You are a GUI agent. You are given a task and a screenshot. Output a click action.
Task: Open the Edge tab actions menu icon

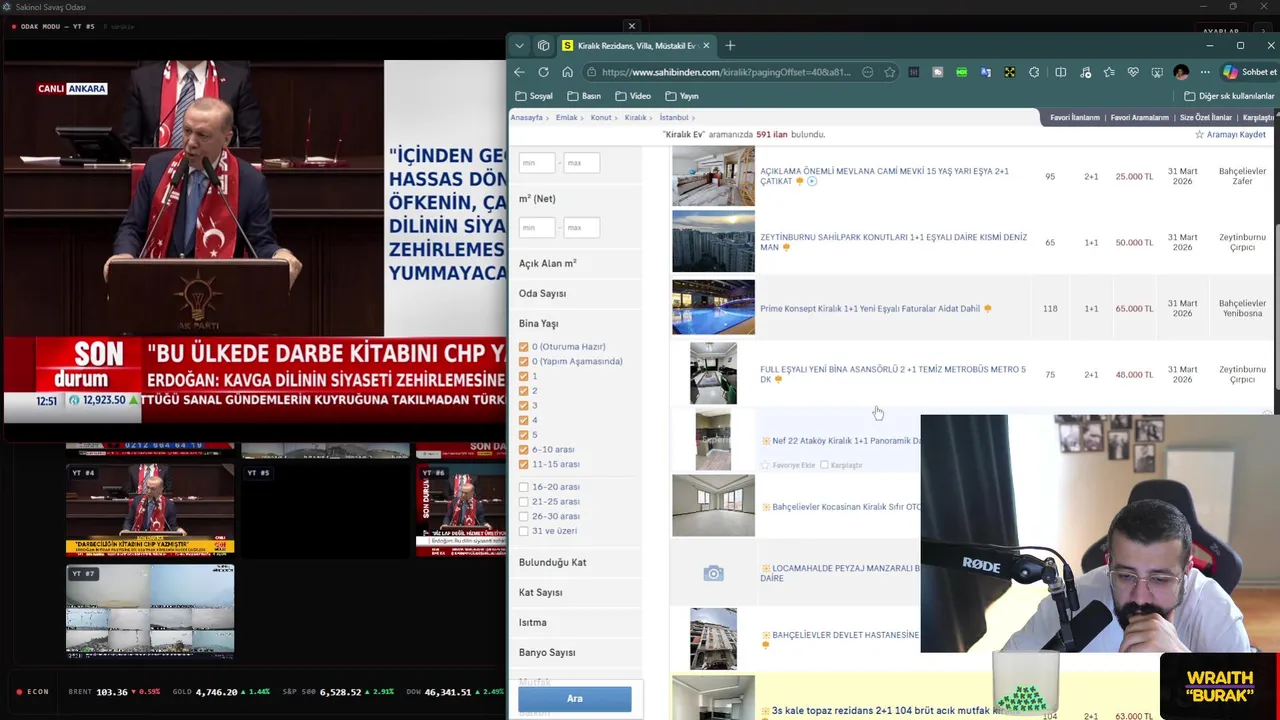pos(519,46)
